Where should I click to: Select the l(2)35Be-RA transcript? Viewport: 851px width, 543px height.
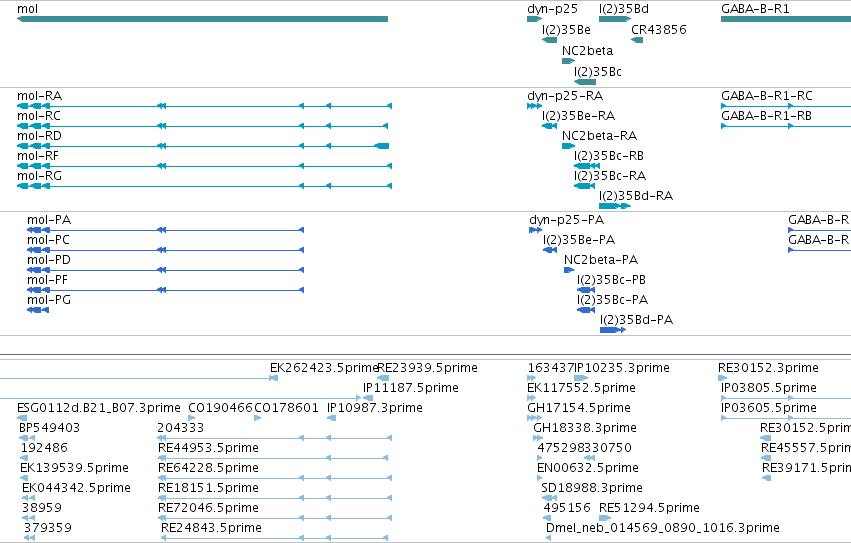click(x=549, y=126)
